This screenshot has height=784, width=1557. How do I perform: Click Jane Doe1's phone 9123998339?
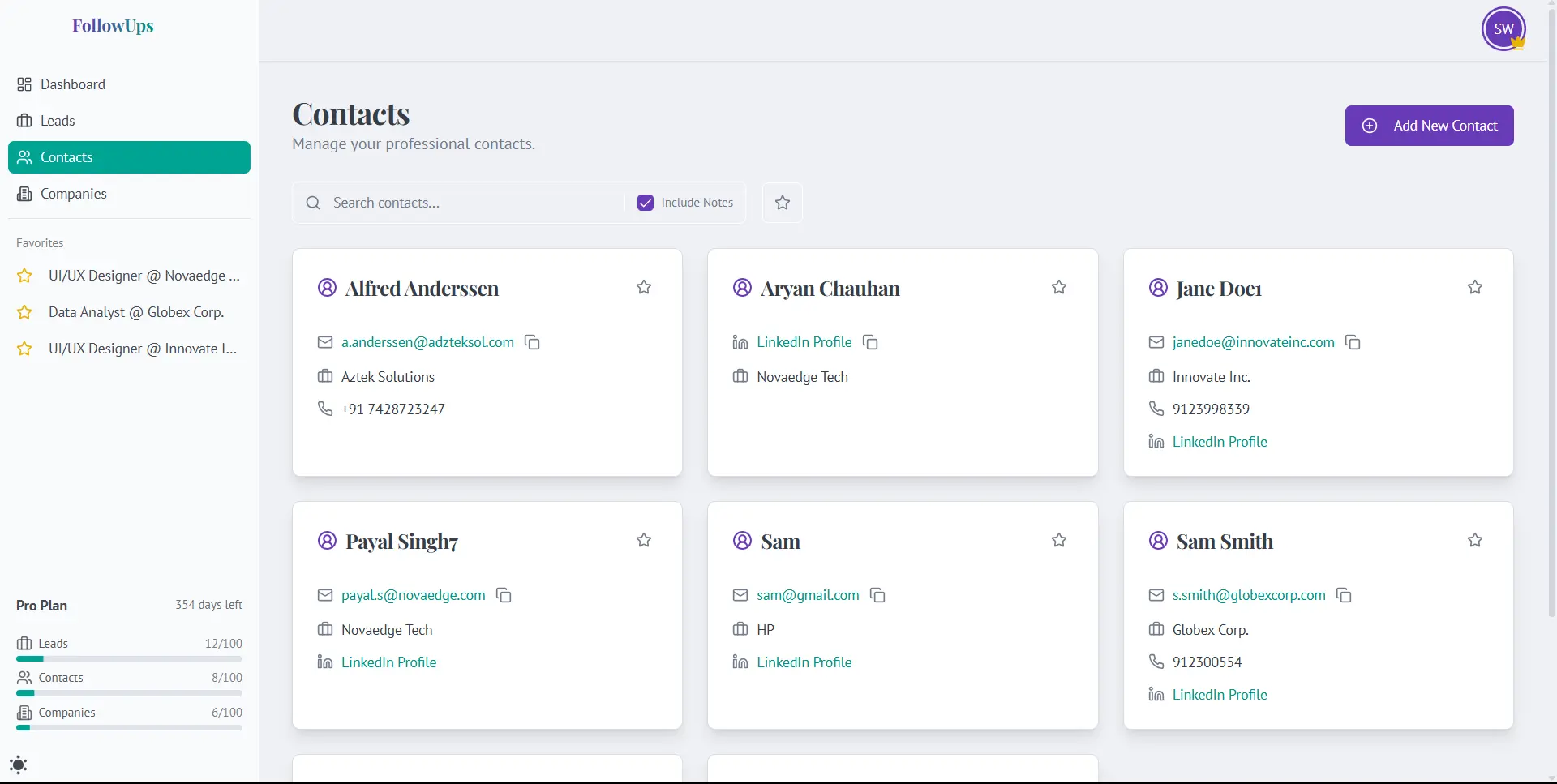pos(1211,409)
